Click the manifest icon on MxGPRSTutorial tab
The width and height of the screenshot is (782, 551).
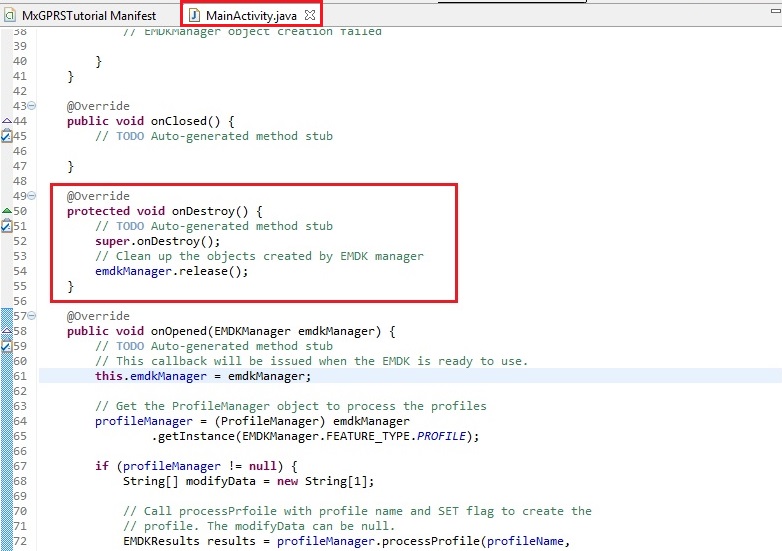click(10, 16)
